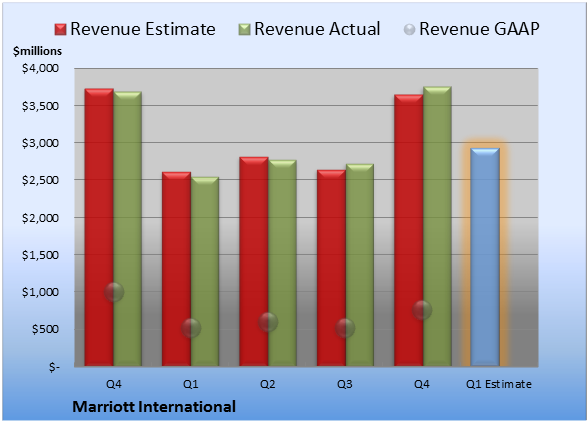Click the 'Q3' x-axis label
The image size is (588, 422).
tap(345, 384)
